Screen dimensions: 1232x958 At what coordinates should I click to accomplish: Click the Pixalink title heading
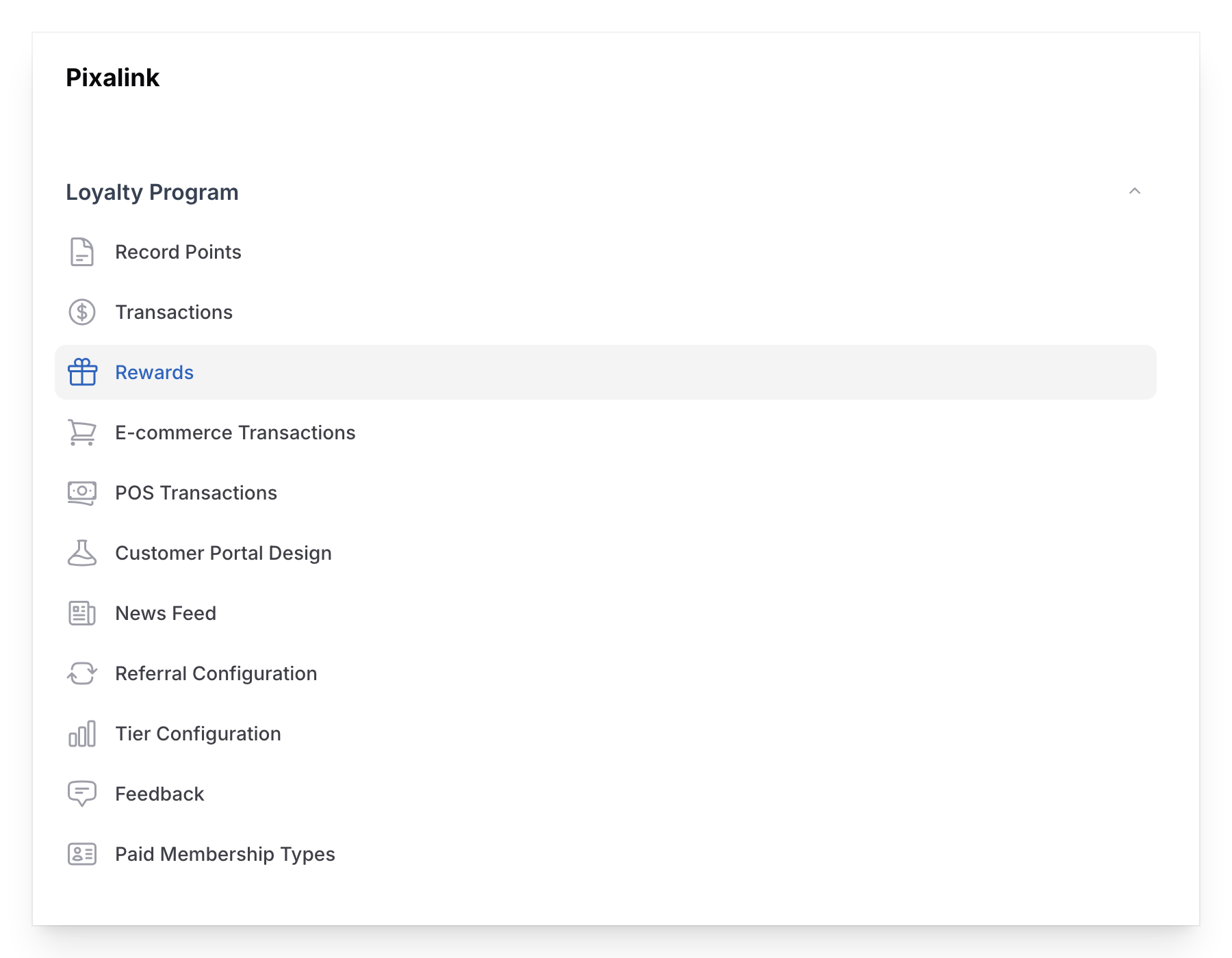[x=112, y=77]
